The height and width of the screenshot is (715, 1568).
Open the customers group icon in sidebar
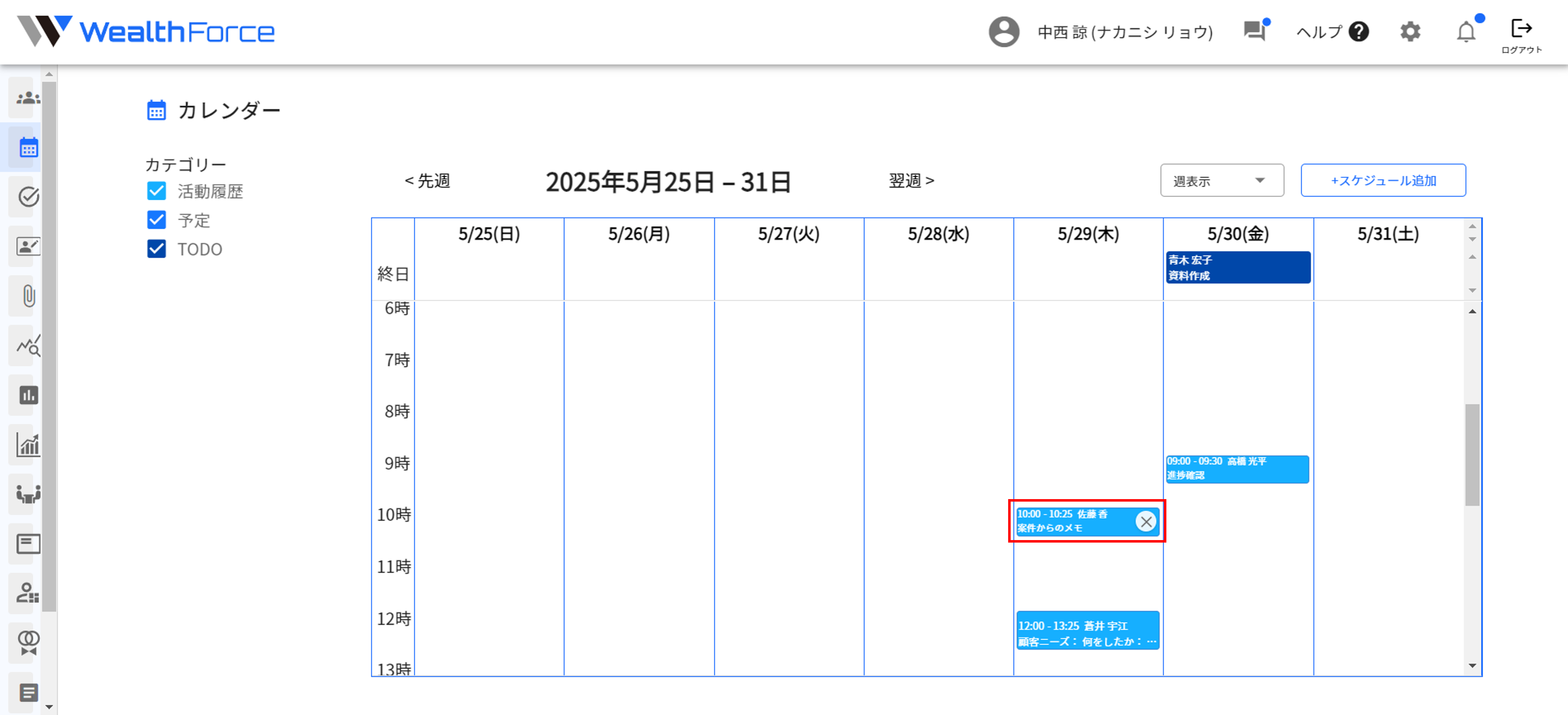click(x=27, y=98)
